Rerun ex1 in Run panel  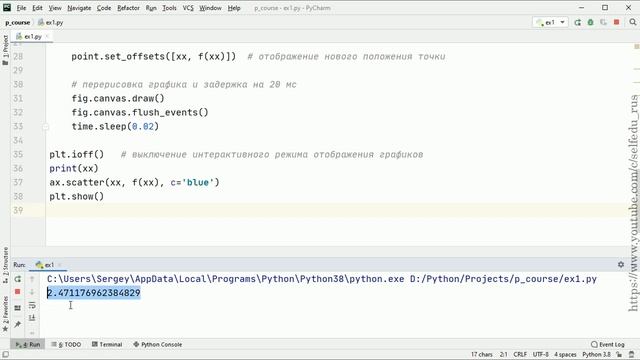click(18, 279)
